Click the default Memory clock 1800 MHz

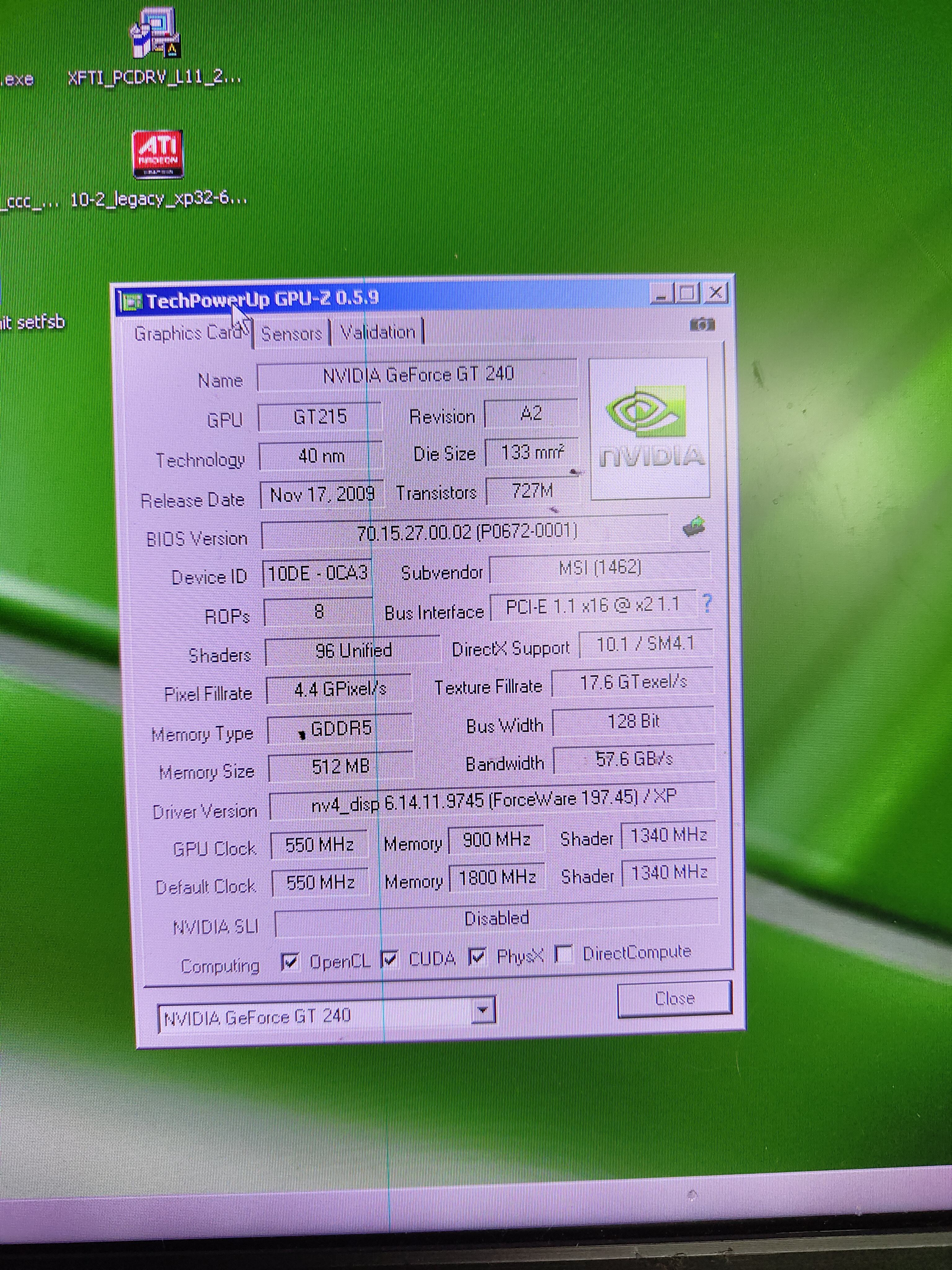tap(497, 877)
